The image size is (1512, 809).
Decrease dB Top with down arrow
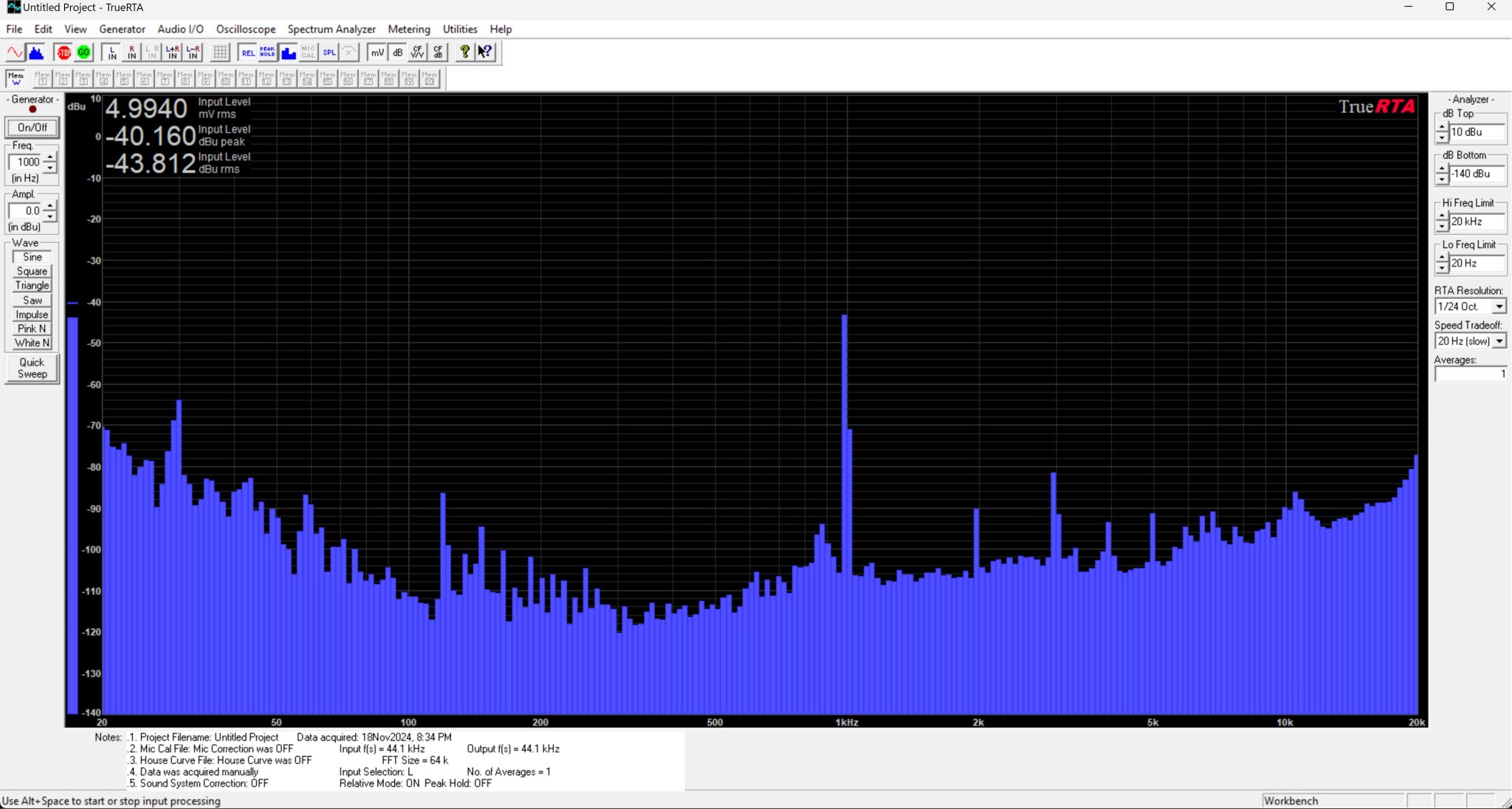point(1442,138)
